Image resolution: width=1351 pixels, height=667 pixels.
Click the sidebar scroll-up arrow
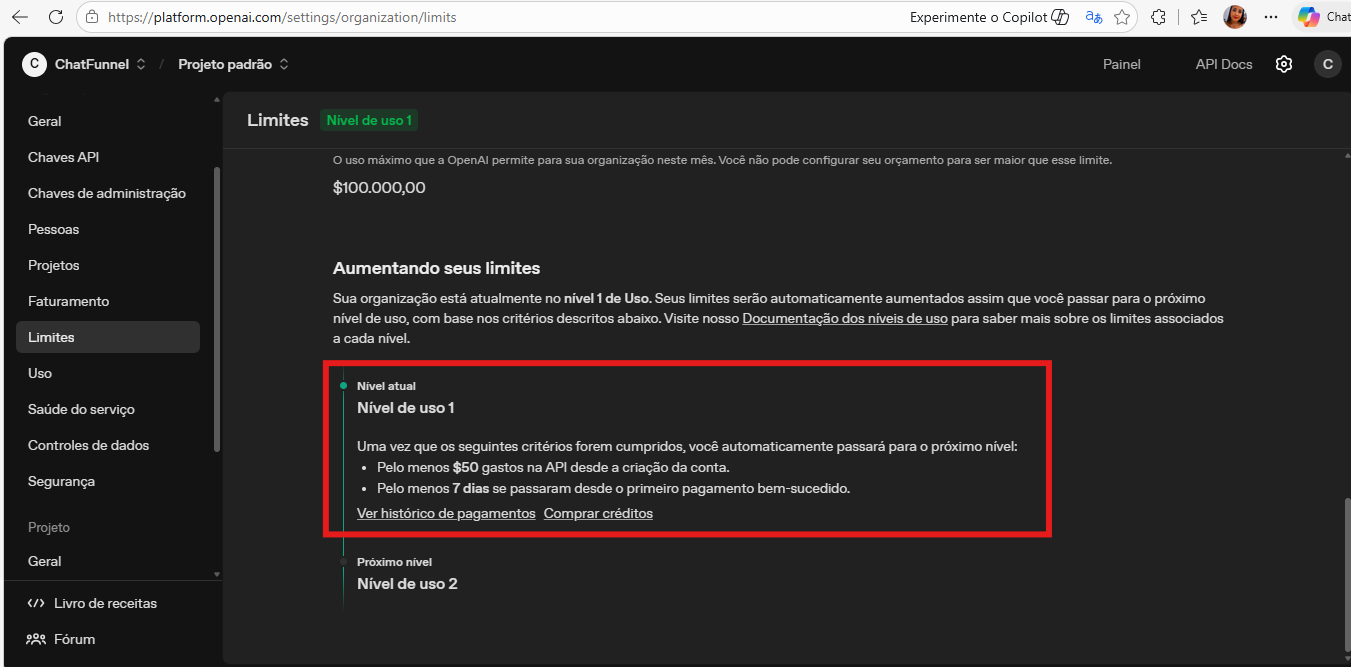point(217,99)
